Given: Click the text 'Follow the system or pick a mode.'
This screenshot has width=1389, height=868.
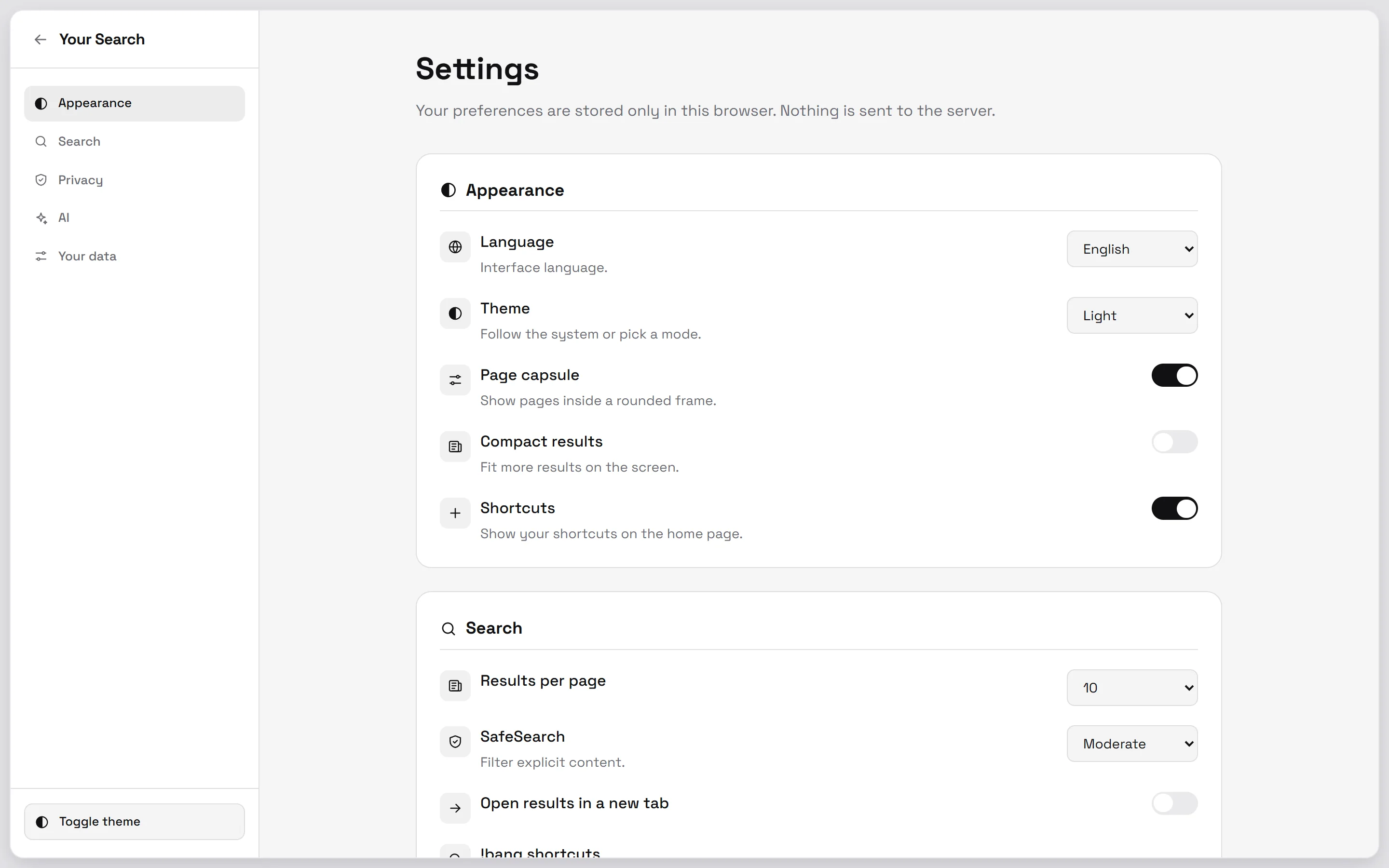Looking at the screenshot, I should (591, 334).
